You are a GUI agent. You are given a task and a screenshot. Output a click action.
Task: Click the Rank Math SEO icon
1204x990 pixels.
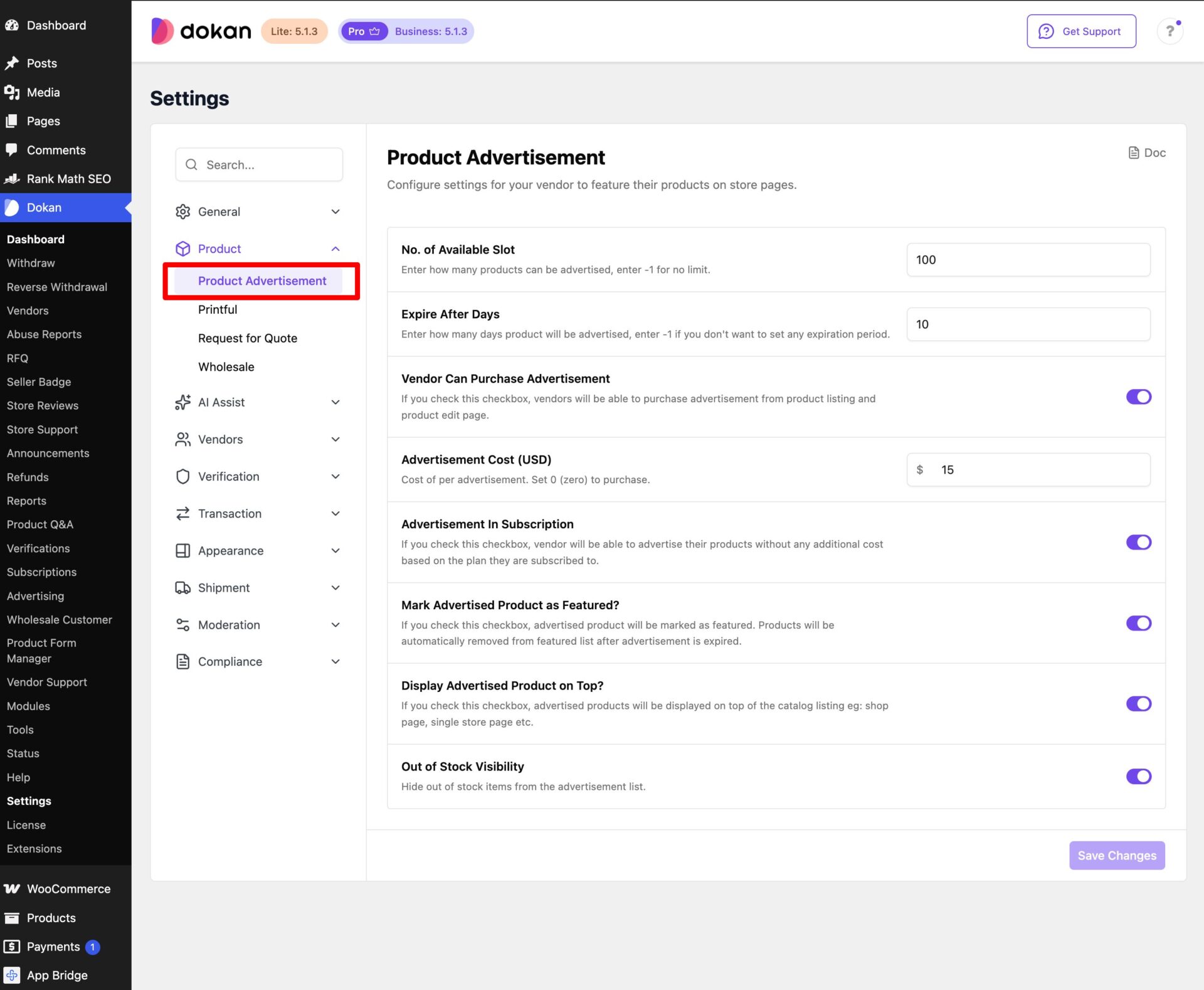point(12,179)
